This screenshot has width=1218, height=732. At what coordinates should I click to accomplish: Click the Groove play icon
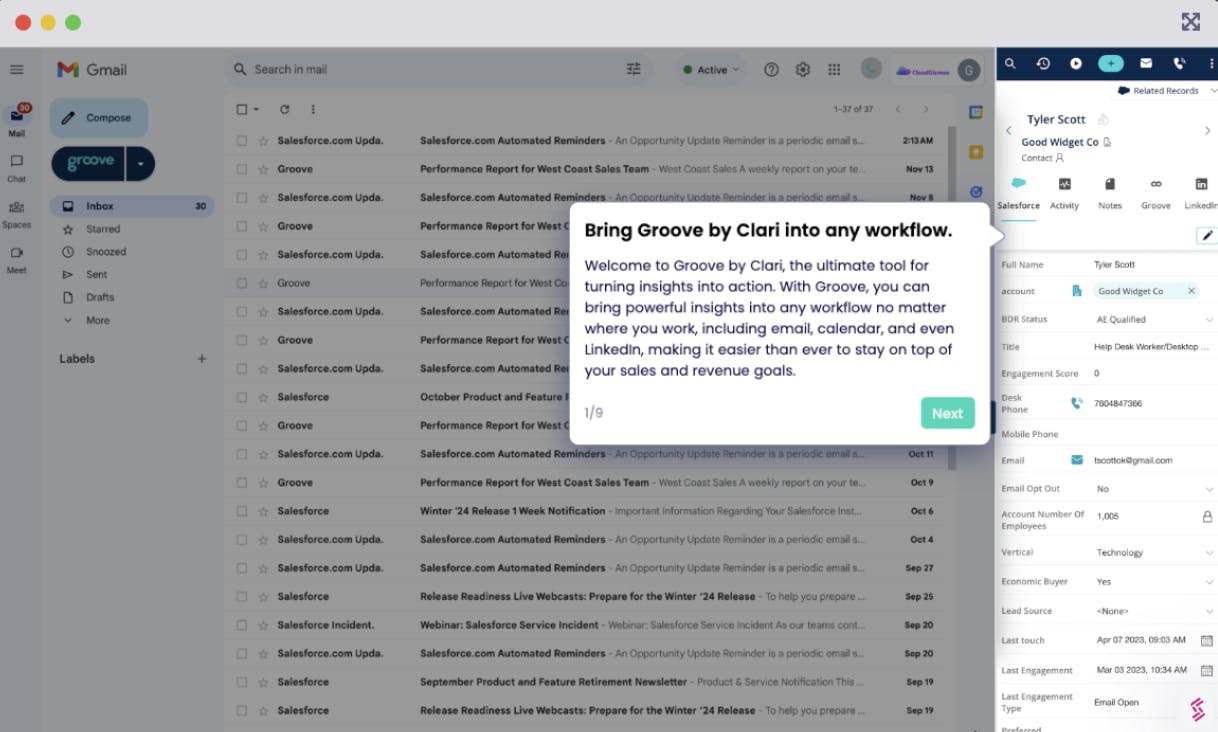click(1076, 63)
